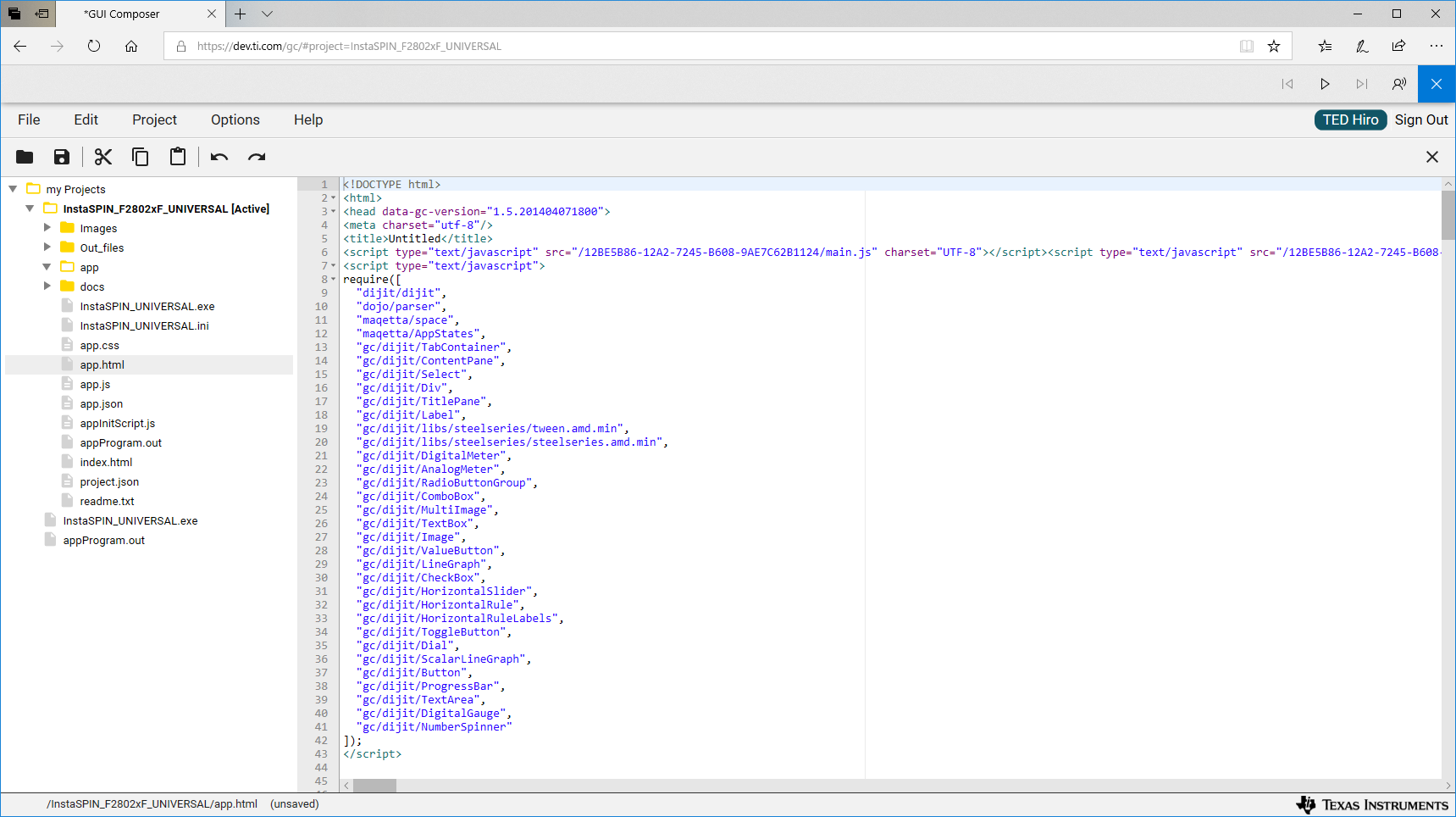Click the Copy icon in toolbar
Viewport: 1456px width, 817px height.
[141, 157]
